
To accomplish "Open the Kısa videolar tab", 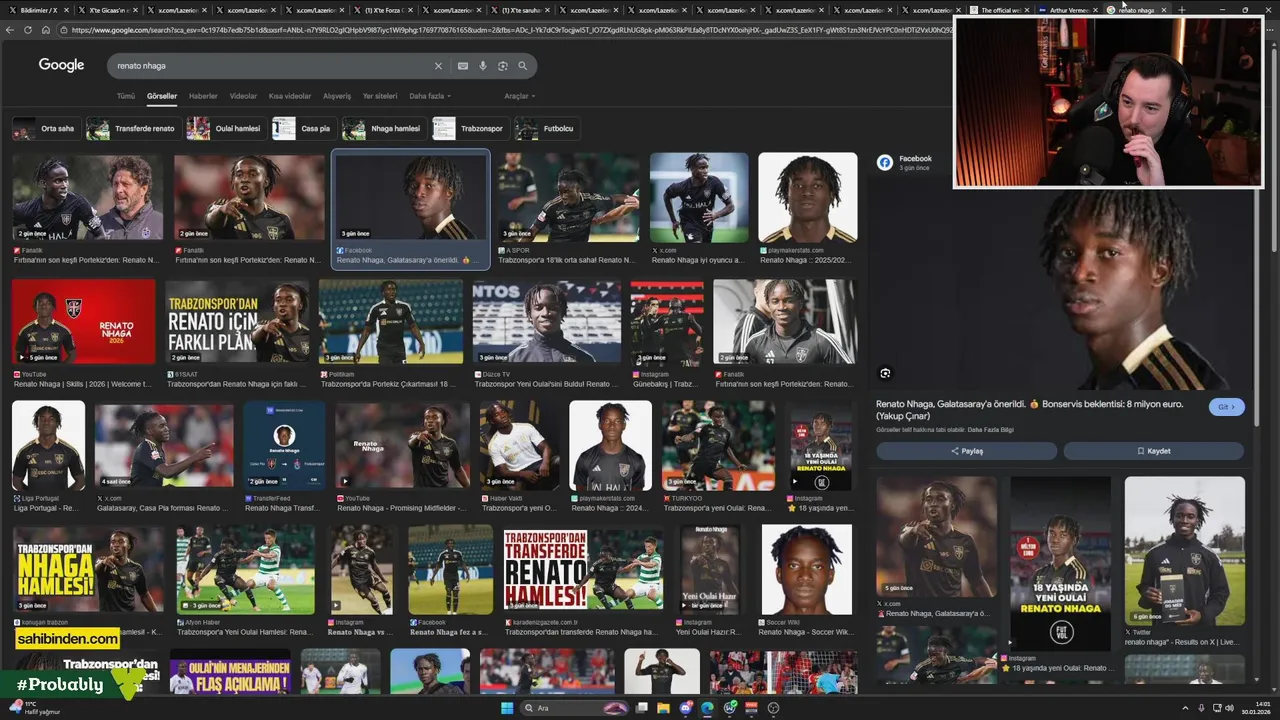I will coord(290,96).
